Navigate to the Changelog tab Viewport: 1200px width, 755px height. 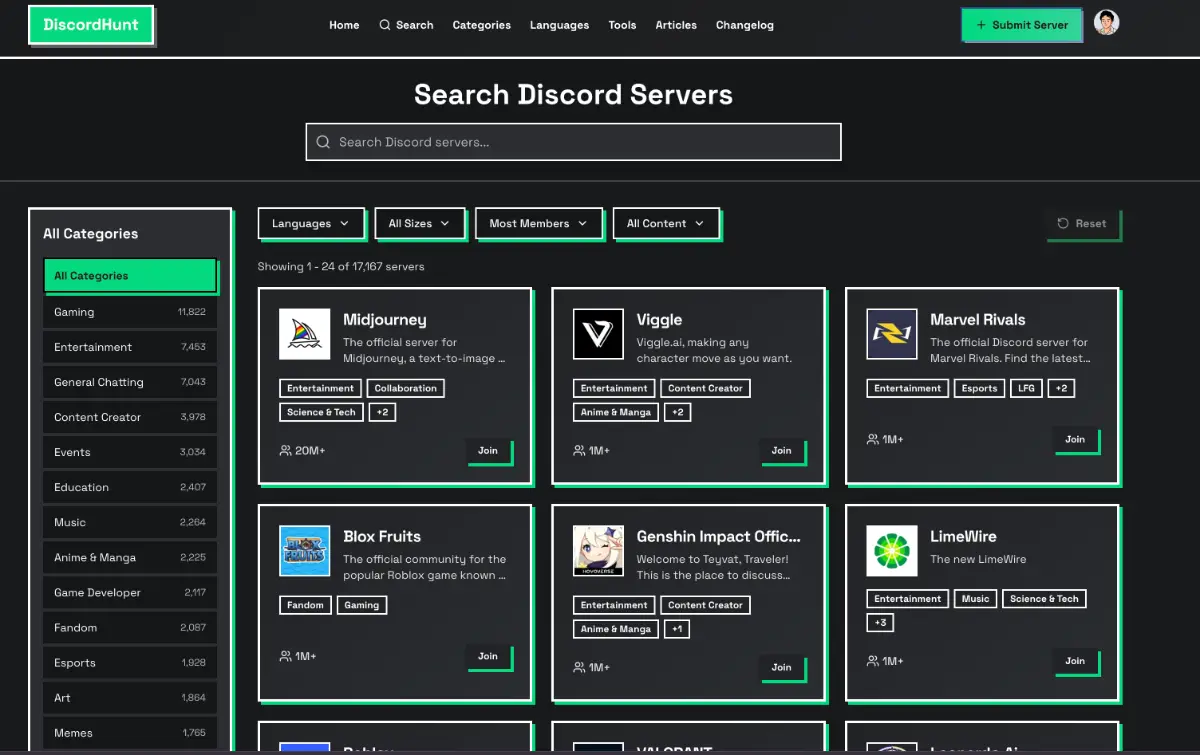[x=744, y=25]
